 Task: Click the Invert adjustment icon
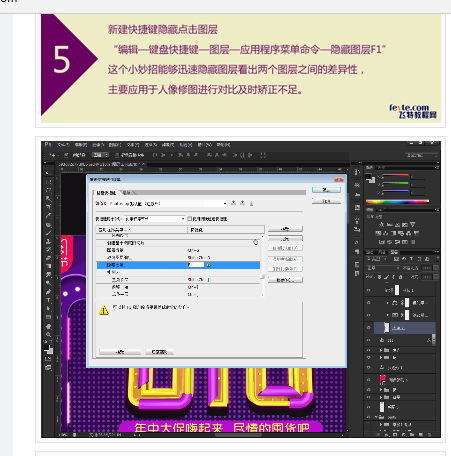tap(381, 242)
